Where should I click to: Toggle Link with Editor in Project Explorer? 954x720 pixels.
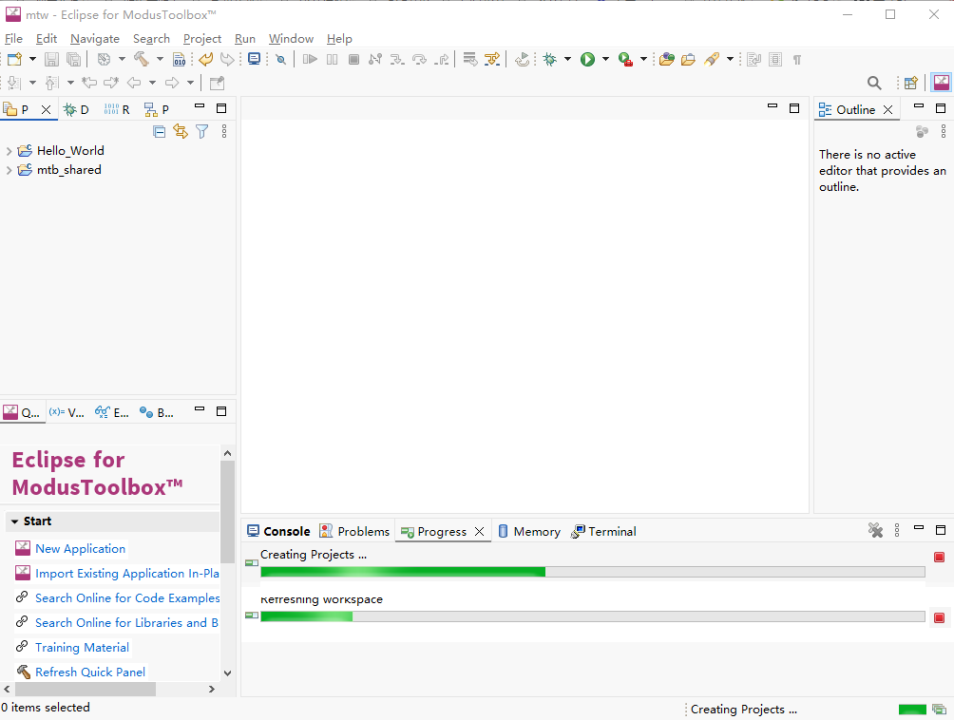181,131
